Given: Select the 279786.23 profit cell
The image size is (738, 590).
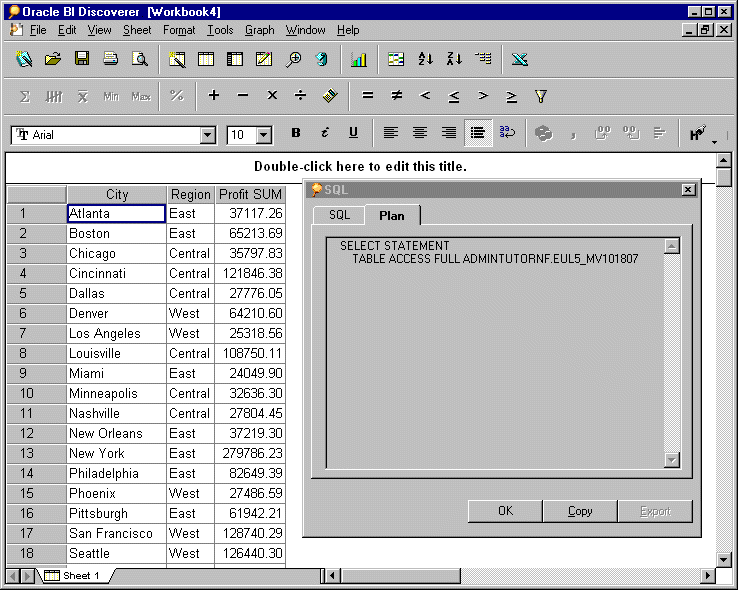Looking at the screenshot, I should pos(250,453).
